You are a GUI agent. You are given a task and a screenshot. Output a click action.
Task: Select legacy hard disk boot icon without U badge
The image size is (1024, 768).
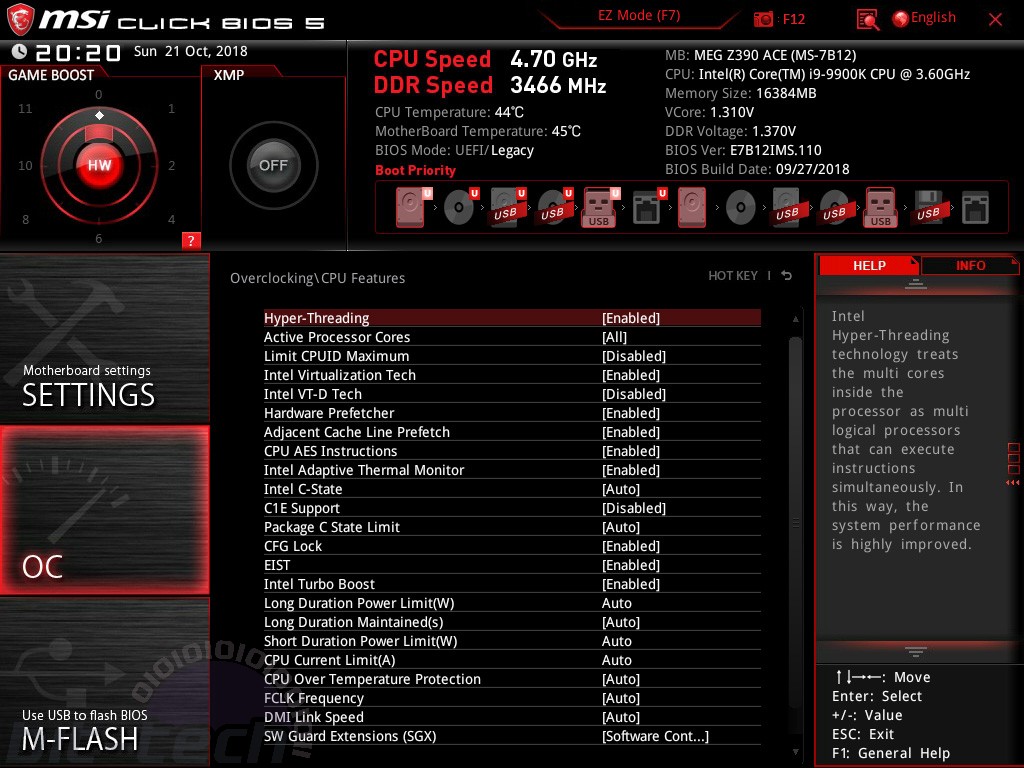pos(692,207)
